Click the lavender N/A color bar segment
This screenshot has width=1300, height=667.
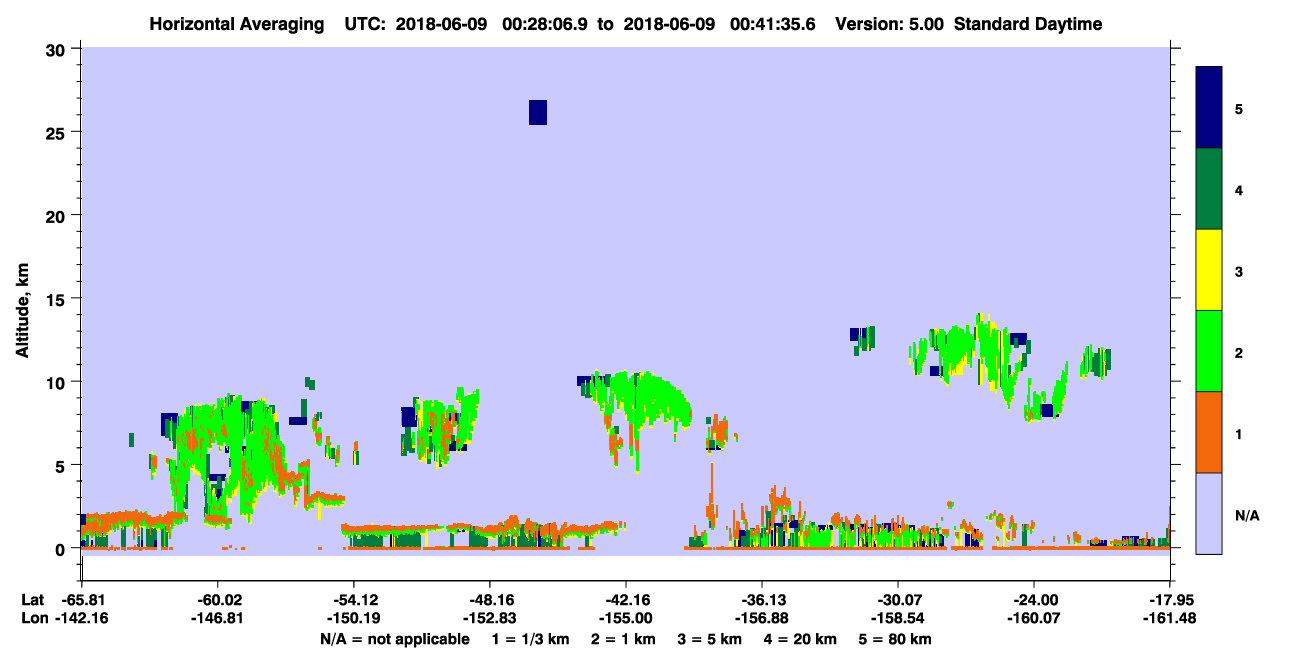point(1209,513)
